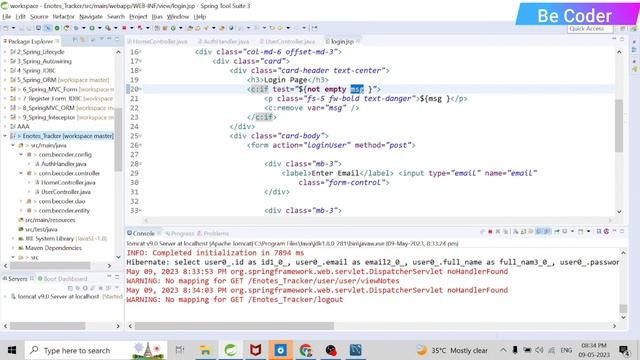Click Package Explorer horizontal scrollbar thumb
Image resolution: width=640 pixels, height=360 pixels.
50,266
